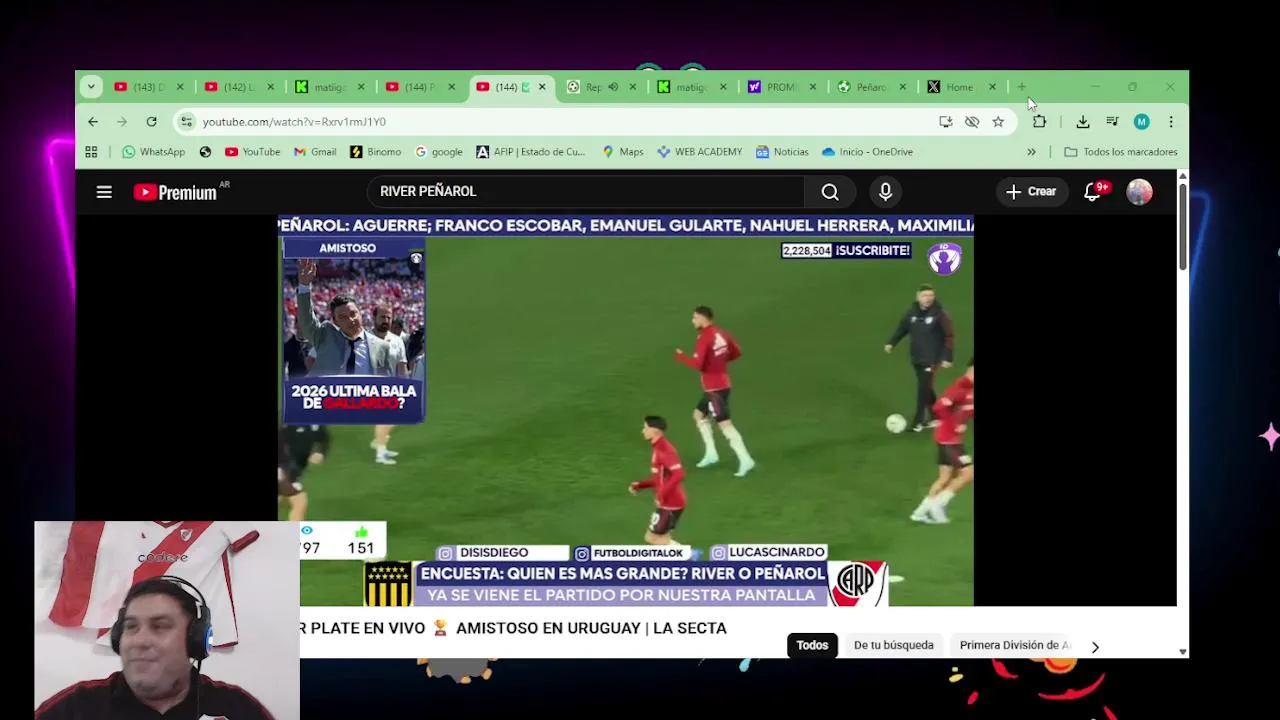
Task: Go forward to the next page
Action: 122,122
